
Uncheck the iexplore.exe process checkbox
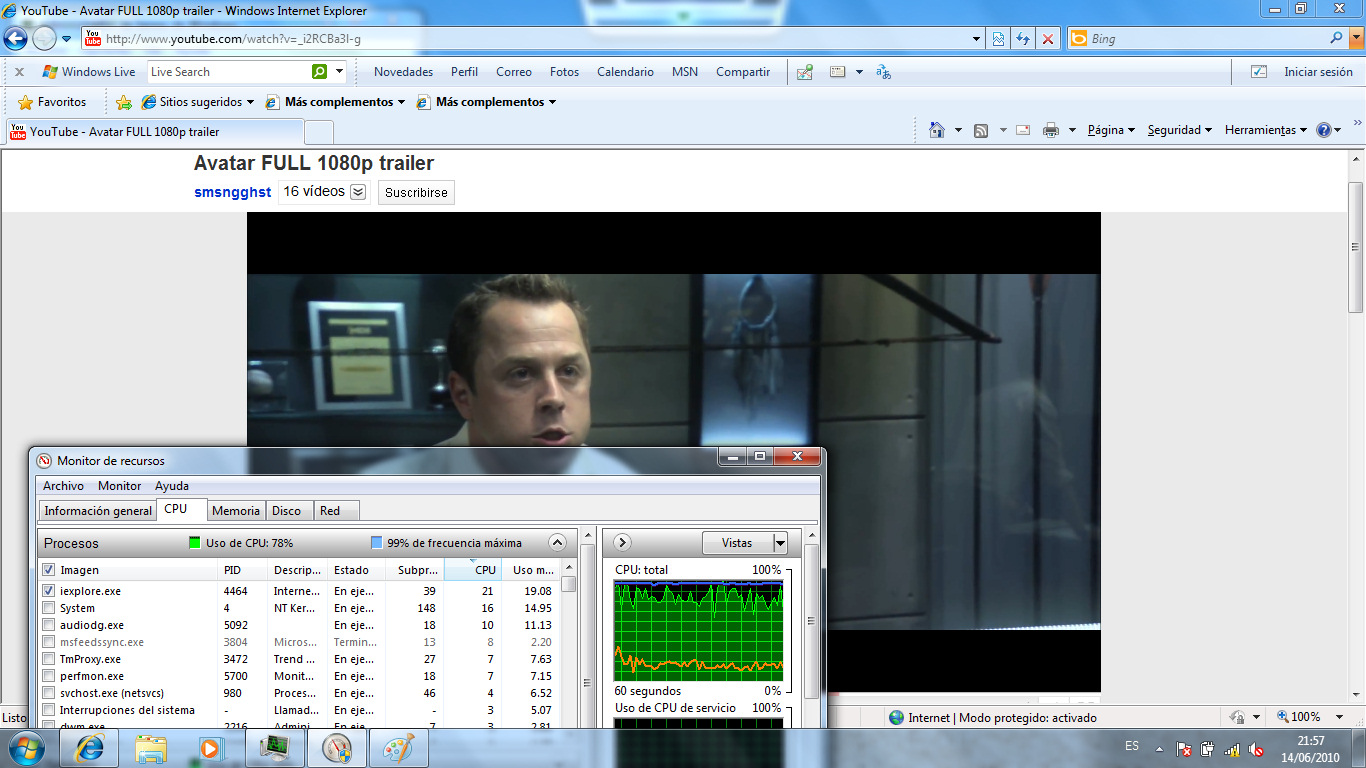pos(48,591)
